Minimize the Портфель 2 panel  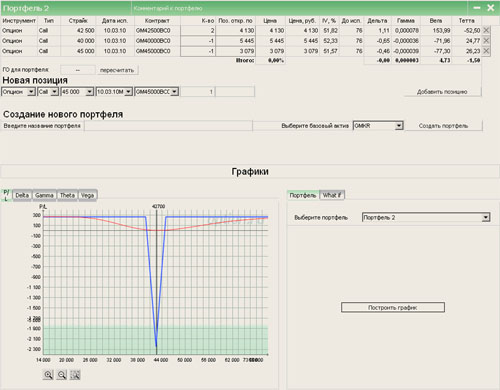coord(477,8)
